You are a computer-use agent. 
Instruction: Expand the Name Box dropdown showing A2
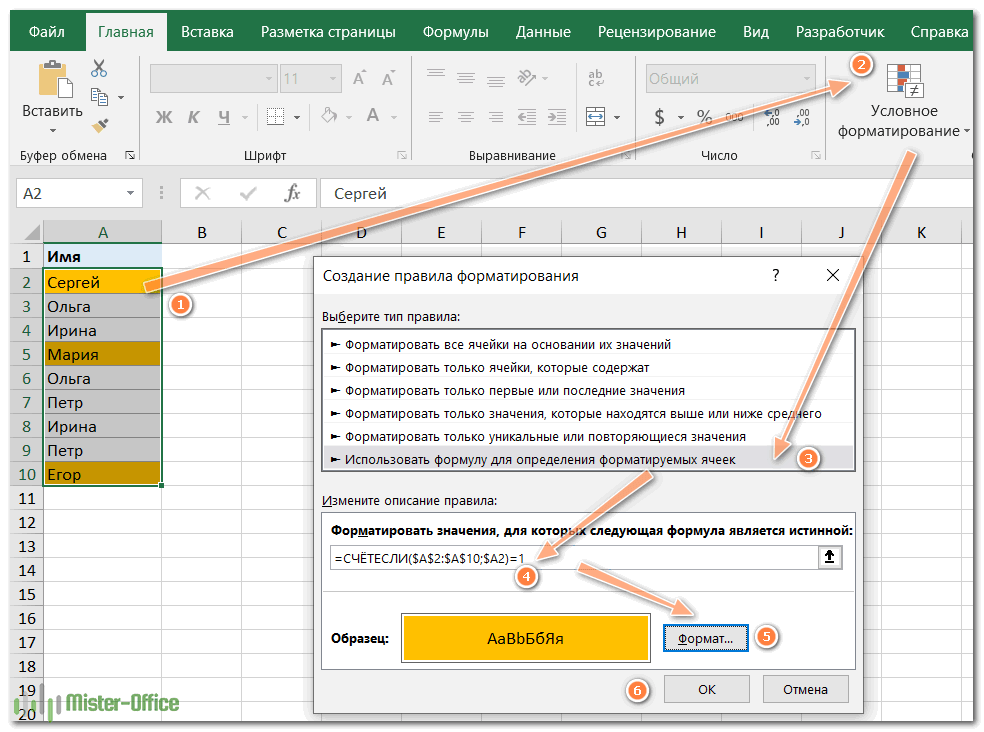131,193
